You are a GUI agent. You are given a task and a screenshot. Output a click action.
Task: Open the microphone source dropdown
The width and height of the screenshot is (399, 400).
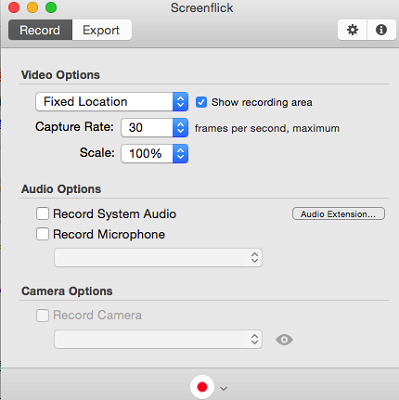point(158,258)
